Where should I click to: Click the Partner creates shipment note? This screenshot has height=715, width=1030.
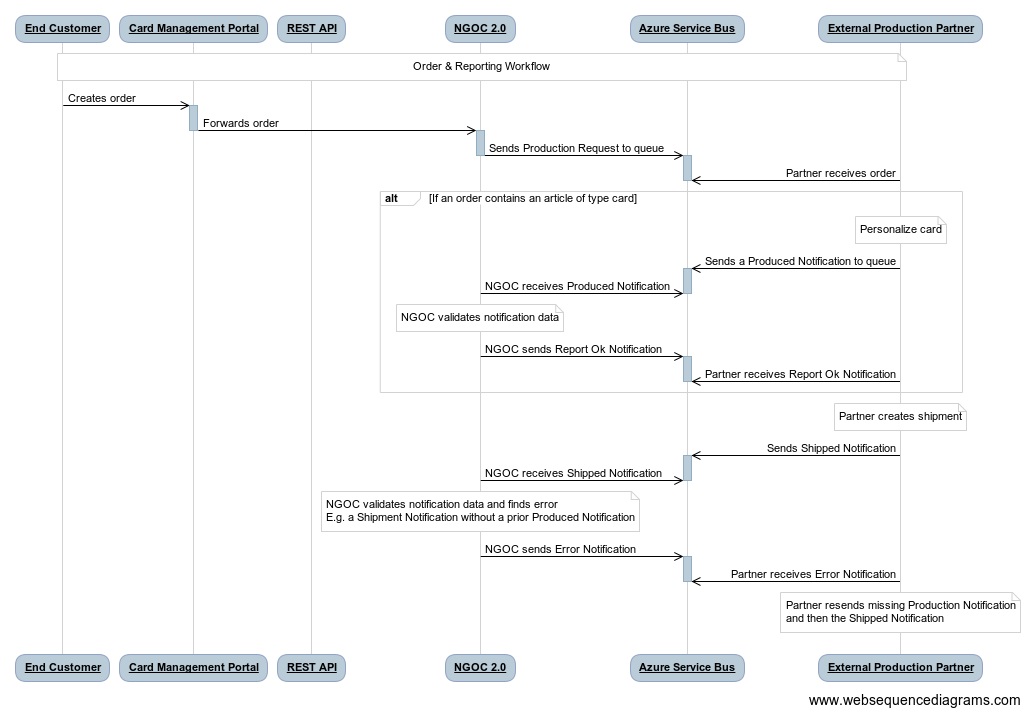pos(898,416)
